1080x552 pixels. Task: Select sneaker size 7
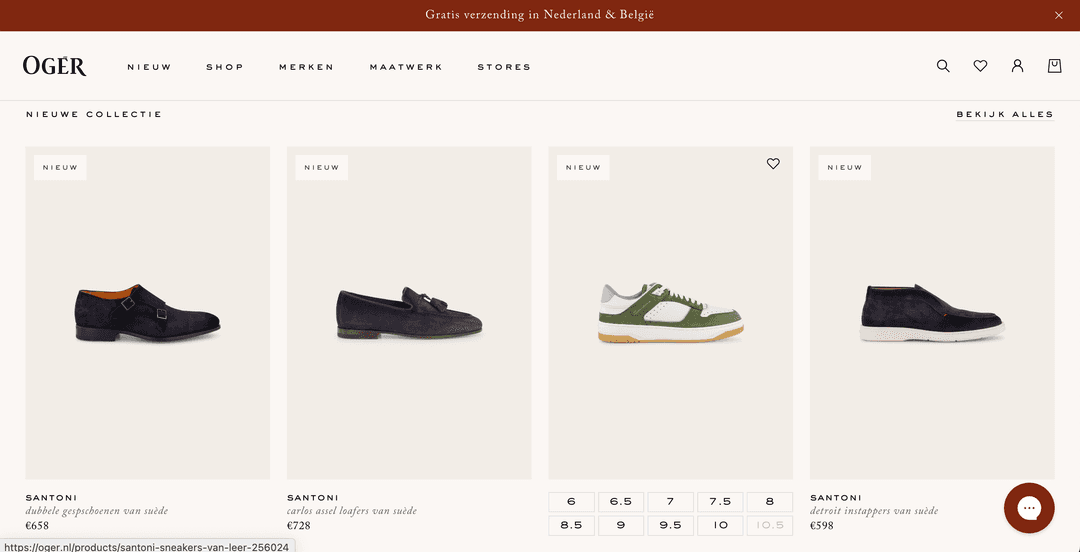(670, 502)
